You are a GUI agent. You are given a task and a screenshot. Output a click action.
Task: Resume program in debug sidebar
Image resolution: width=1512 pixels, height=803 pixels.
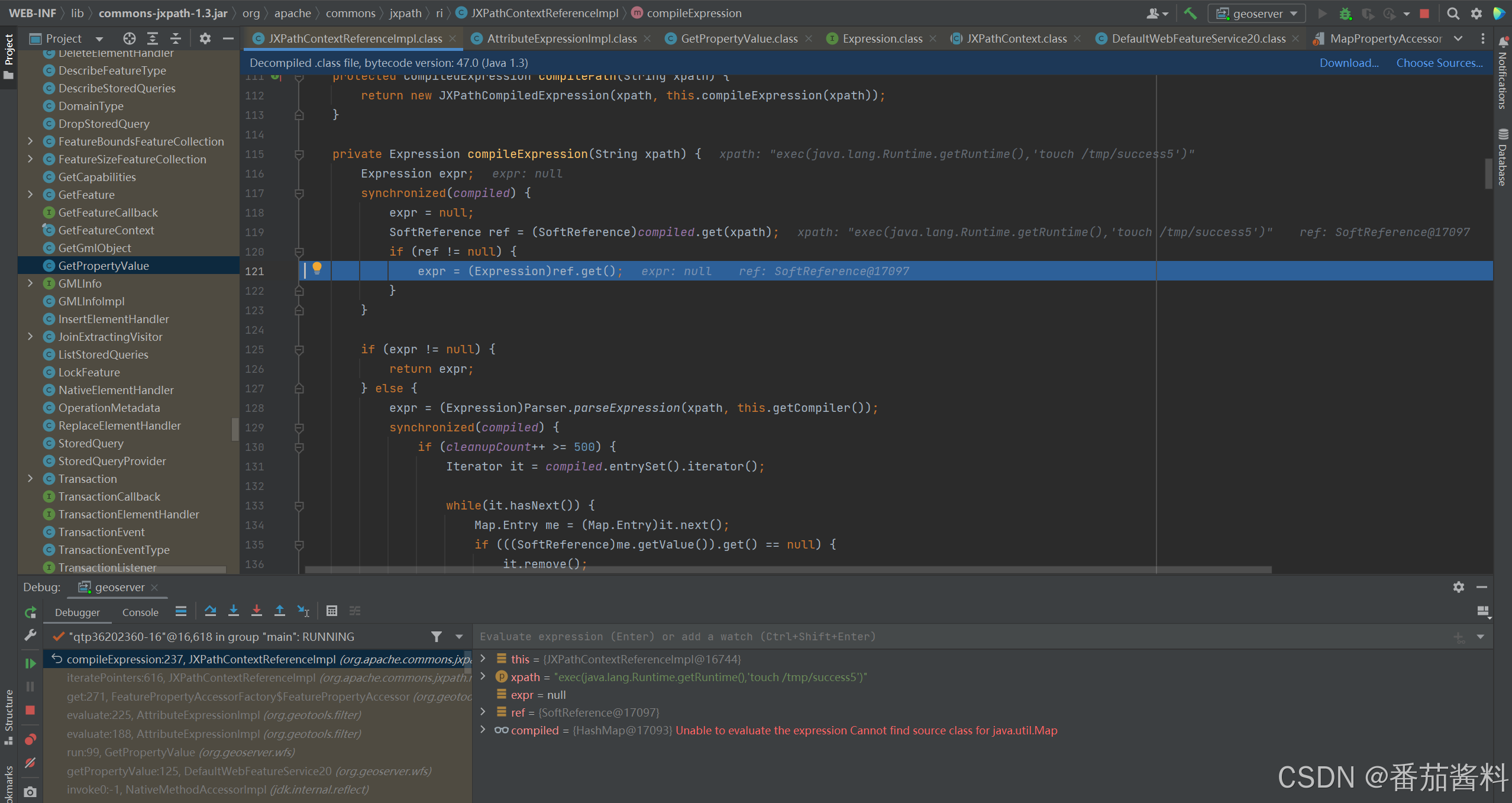(30, 663)
